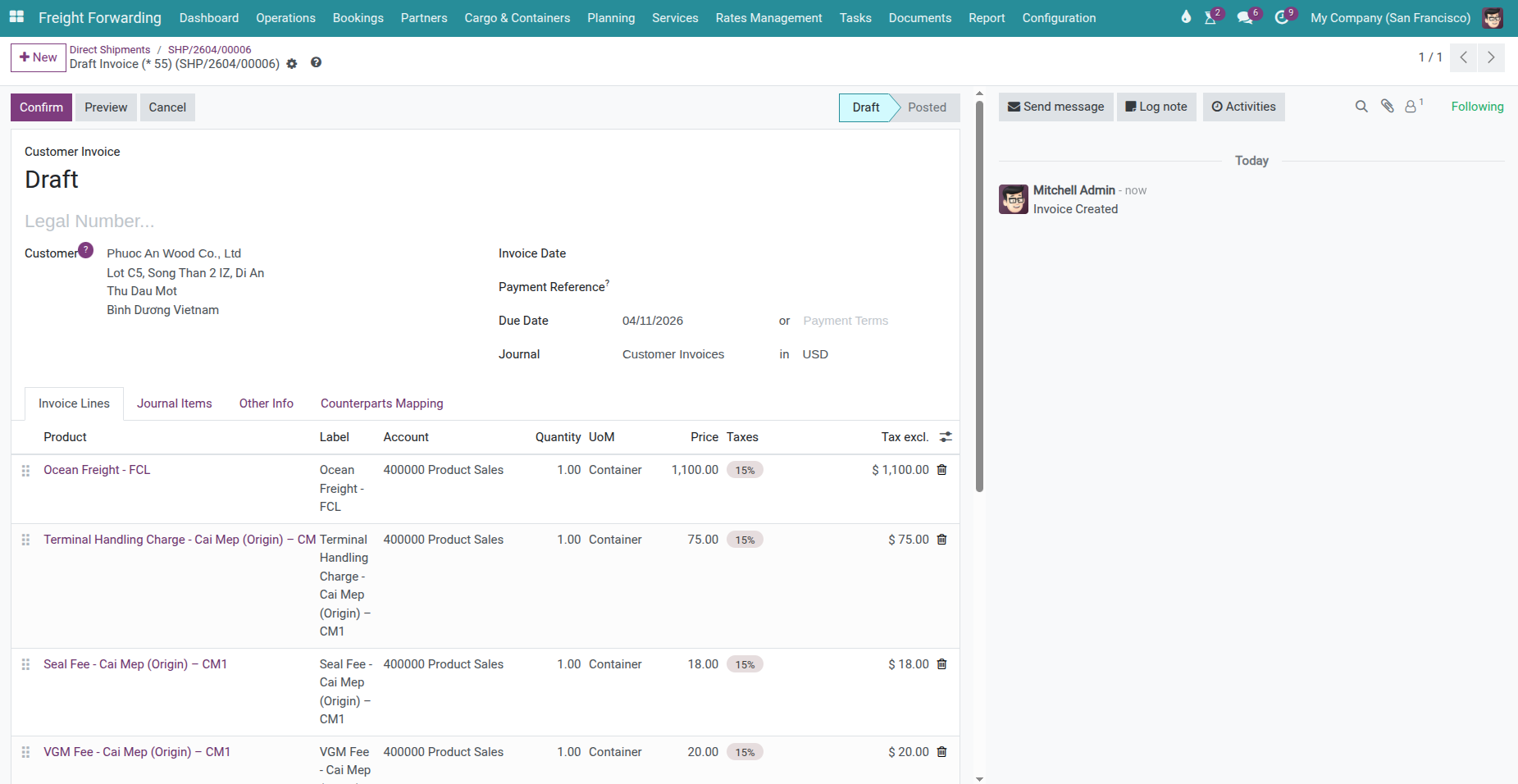The height and width of the screenshot is (784, 1518).
Task: Click the paperclip attachments icon
Action: 1387,107
